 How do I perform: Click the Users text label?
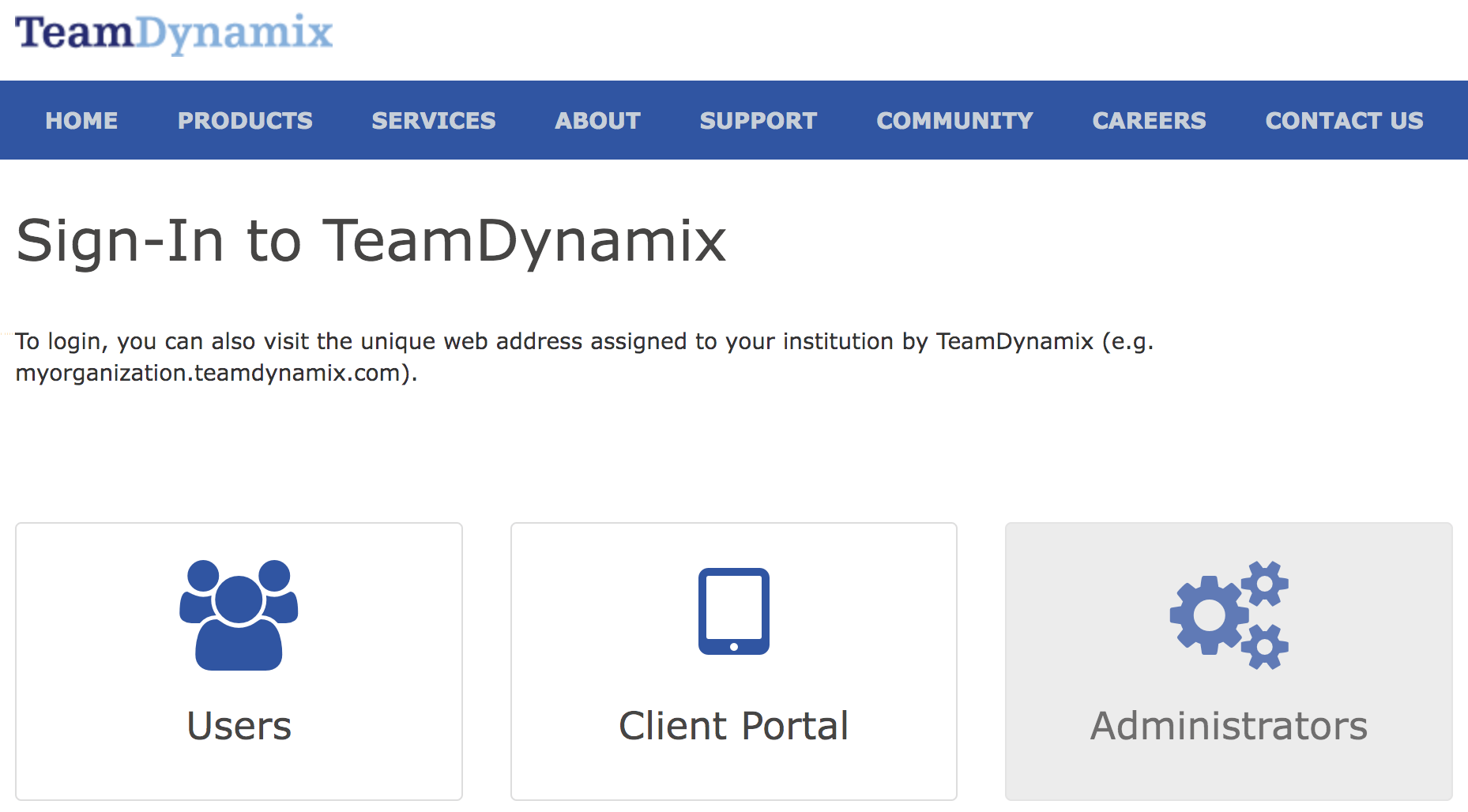[x=239, y=725]
